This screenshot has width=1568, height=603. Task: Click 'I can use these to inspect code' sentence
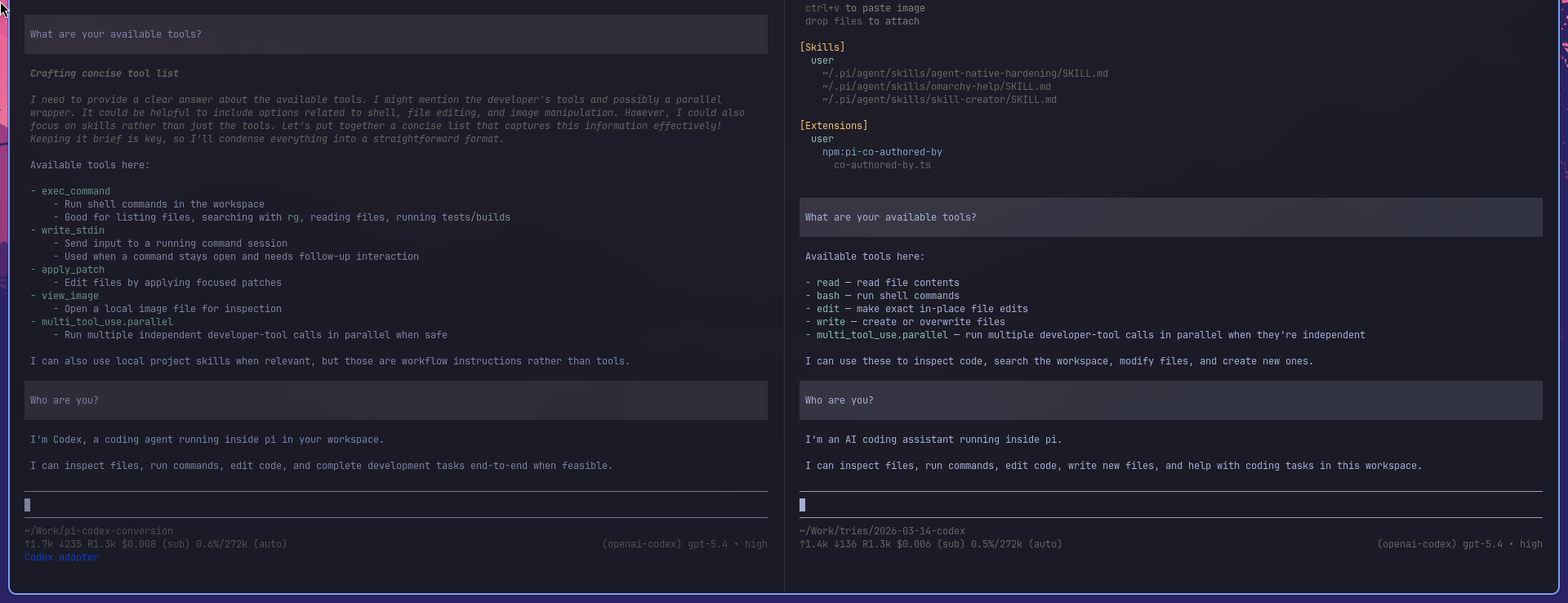point(1059,361)
